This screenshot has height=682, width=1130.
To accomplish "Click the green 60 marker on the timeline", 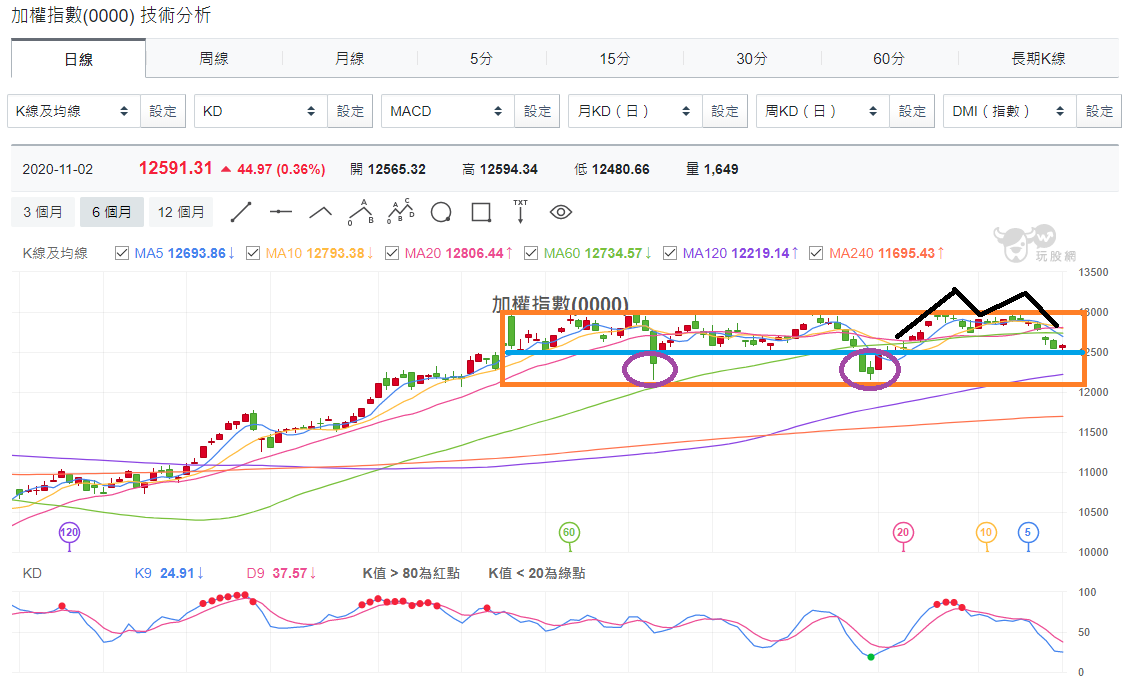I will click(x=569, y=533).
